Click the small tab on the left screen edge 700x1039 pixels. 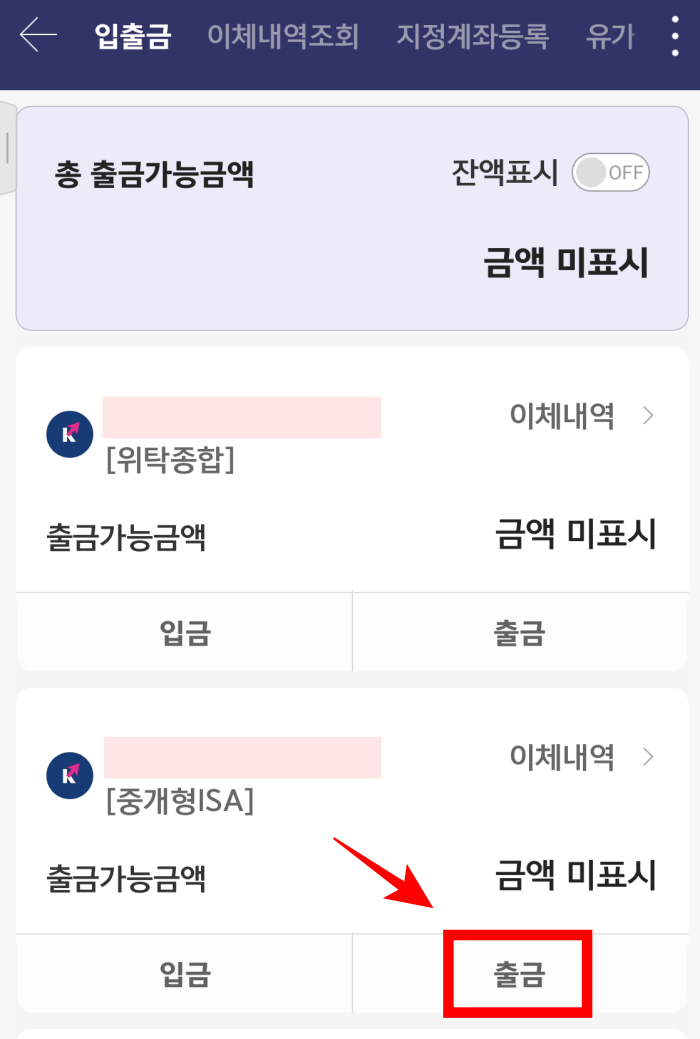pos(5,150)
